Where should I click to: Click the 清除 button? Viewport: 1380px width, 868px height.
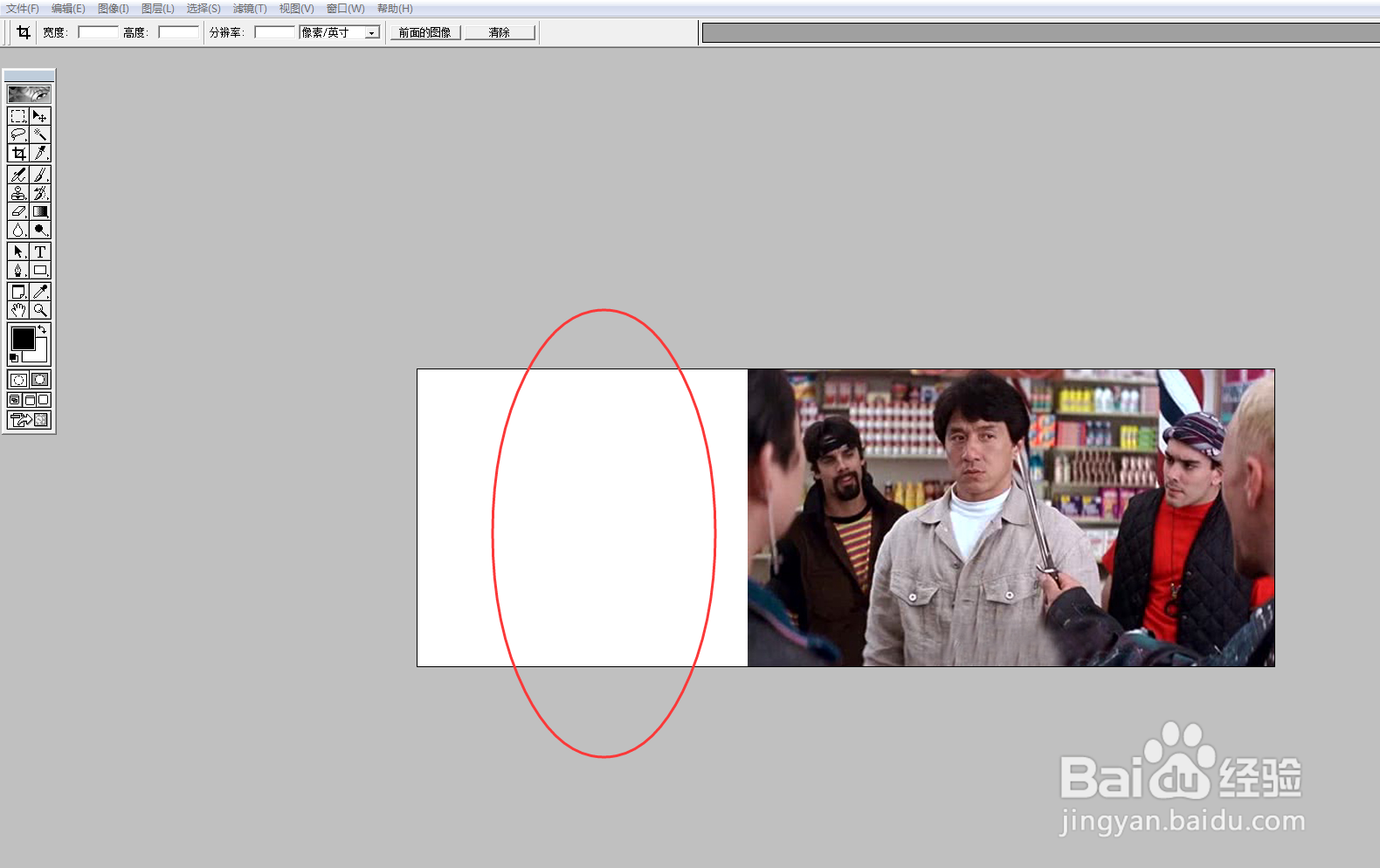[x=500, y=32]
